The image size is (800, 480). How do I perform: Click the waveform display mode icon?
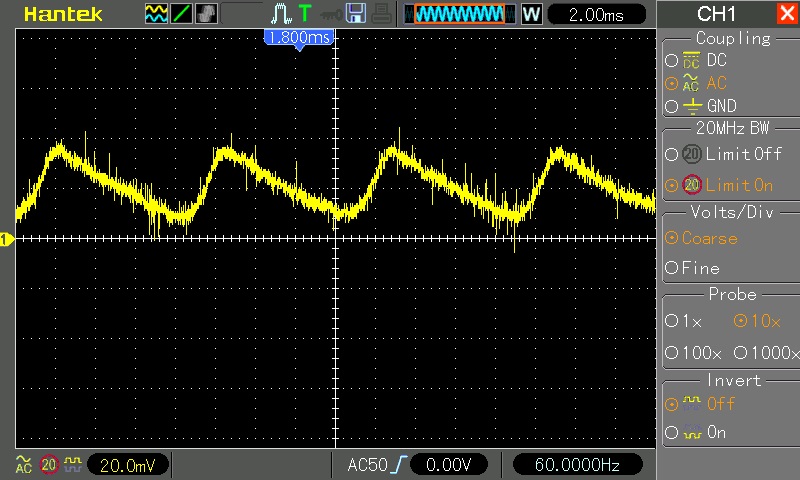pyautogui.click(x=157, y=14)
